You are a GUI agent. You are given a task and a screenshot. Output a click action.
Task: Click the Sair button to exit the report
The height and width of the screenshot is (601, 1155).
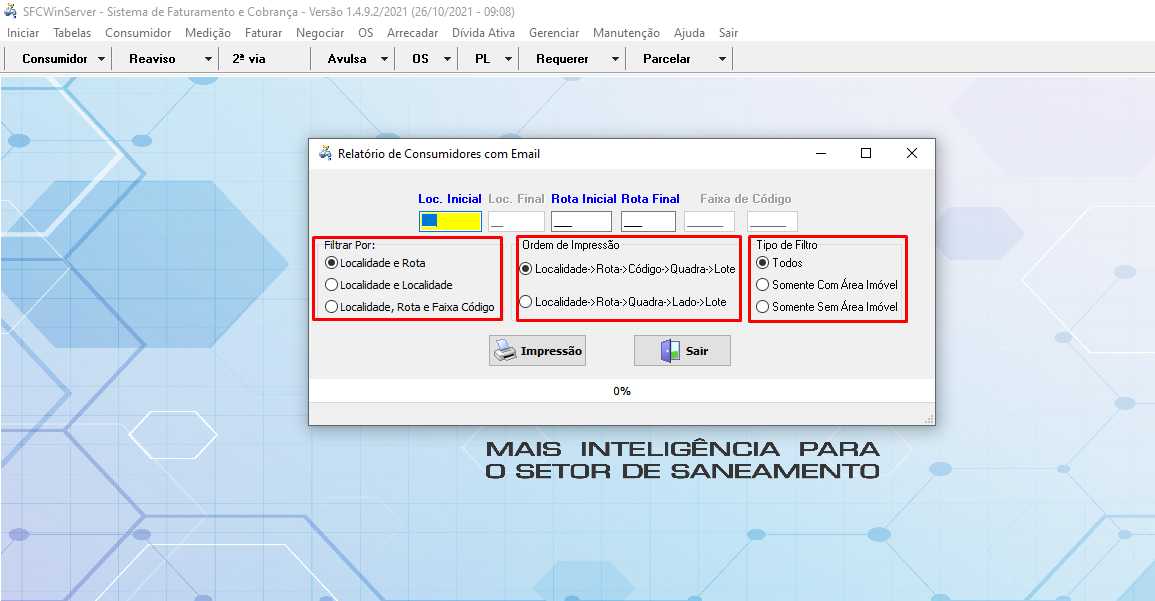682,350
